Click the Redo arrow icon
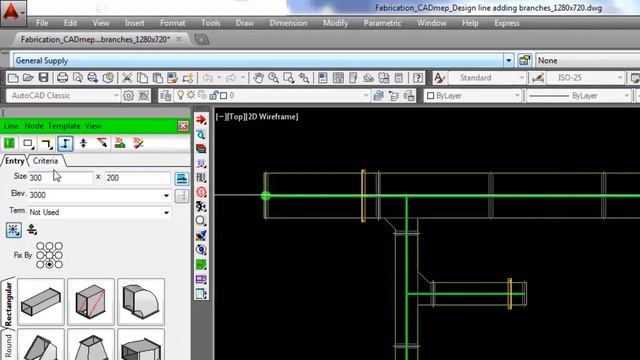 (231, 78)
